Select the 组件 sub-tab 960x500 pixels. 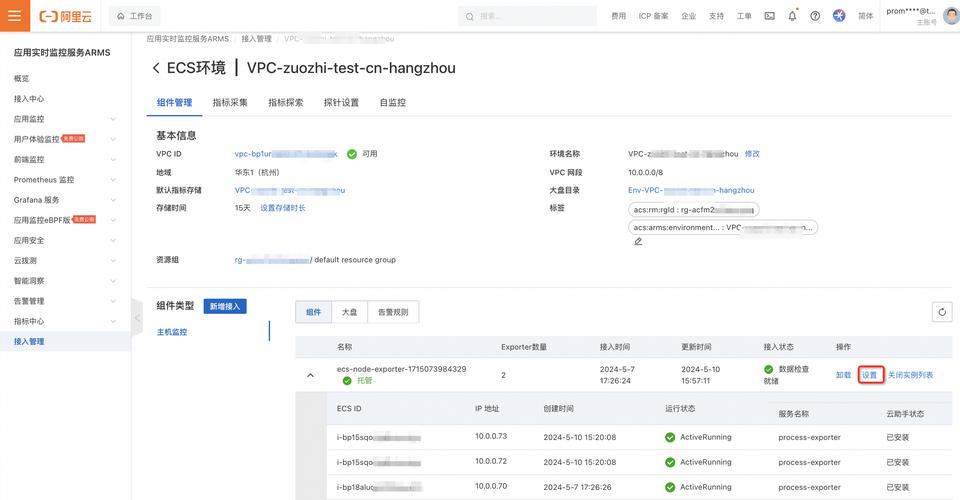pos(313,312)
